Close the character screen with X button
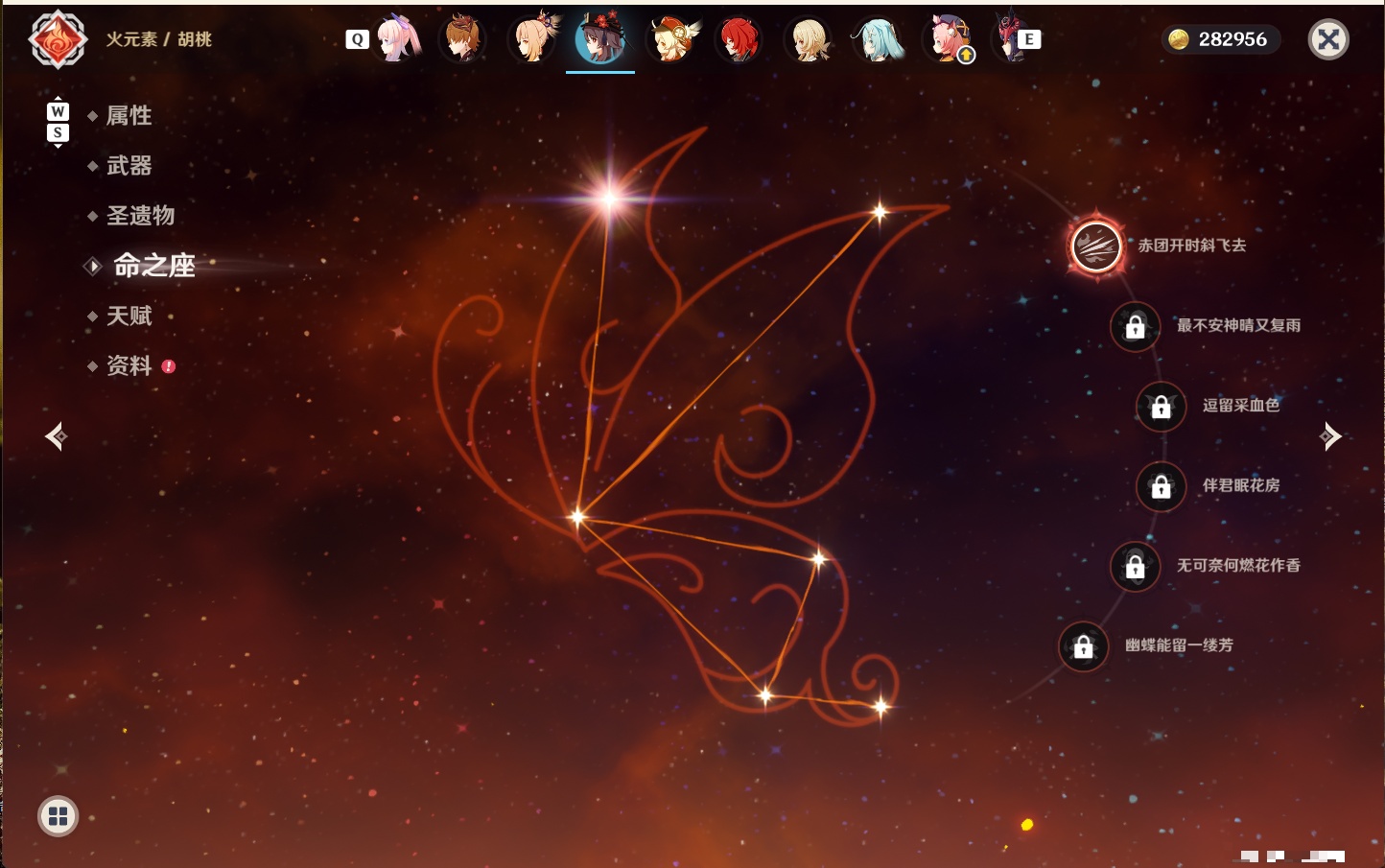 point(1328,39)
